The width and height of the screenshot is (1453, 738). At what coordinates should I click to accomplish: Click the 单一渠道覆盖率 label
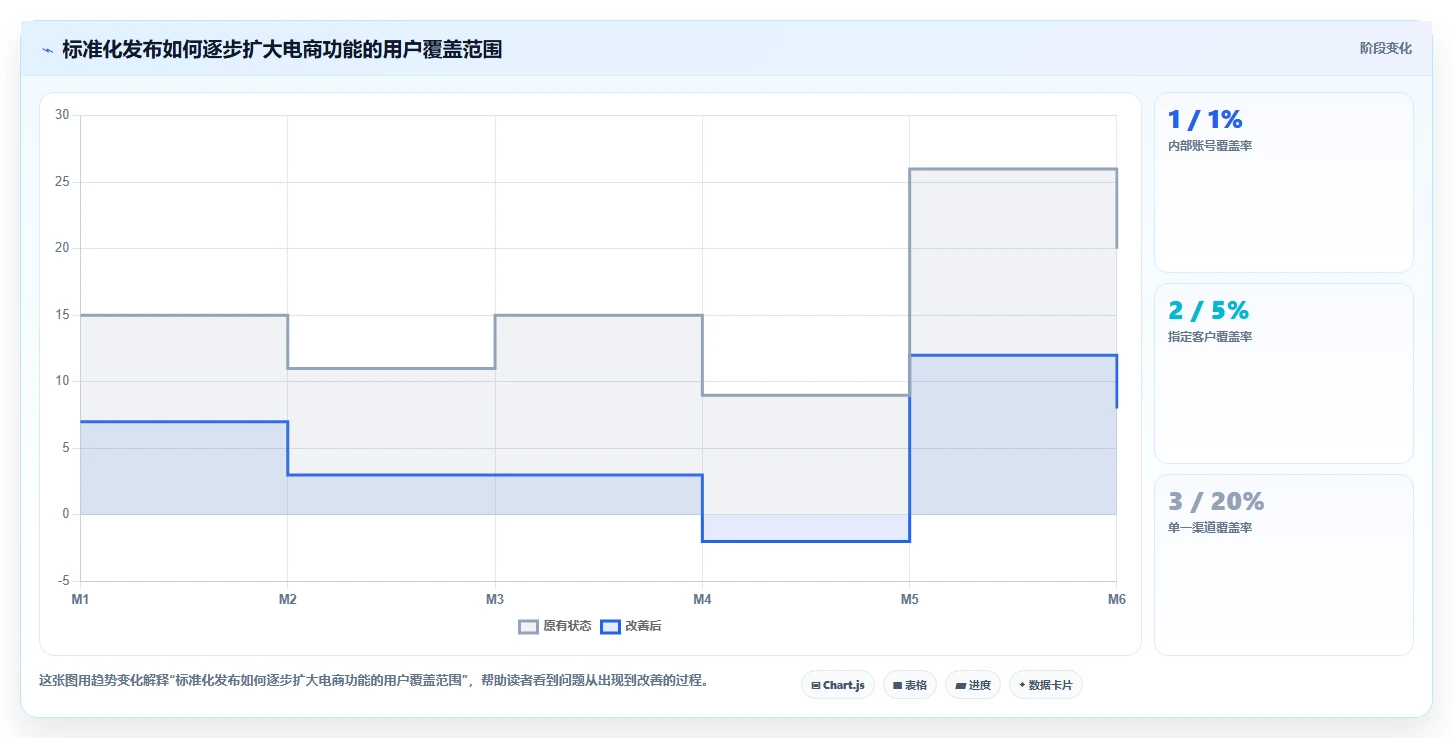pos(1210,528)
